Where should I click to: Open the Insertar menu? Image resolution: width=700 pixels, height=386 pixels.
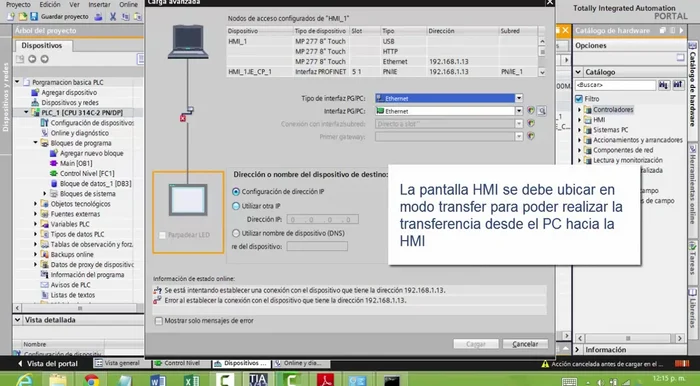(x=99, y=4)
